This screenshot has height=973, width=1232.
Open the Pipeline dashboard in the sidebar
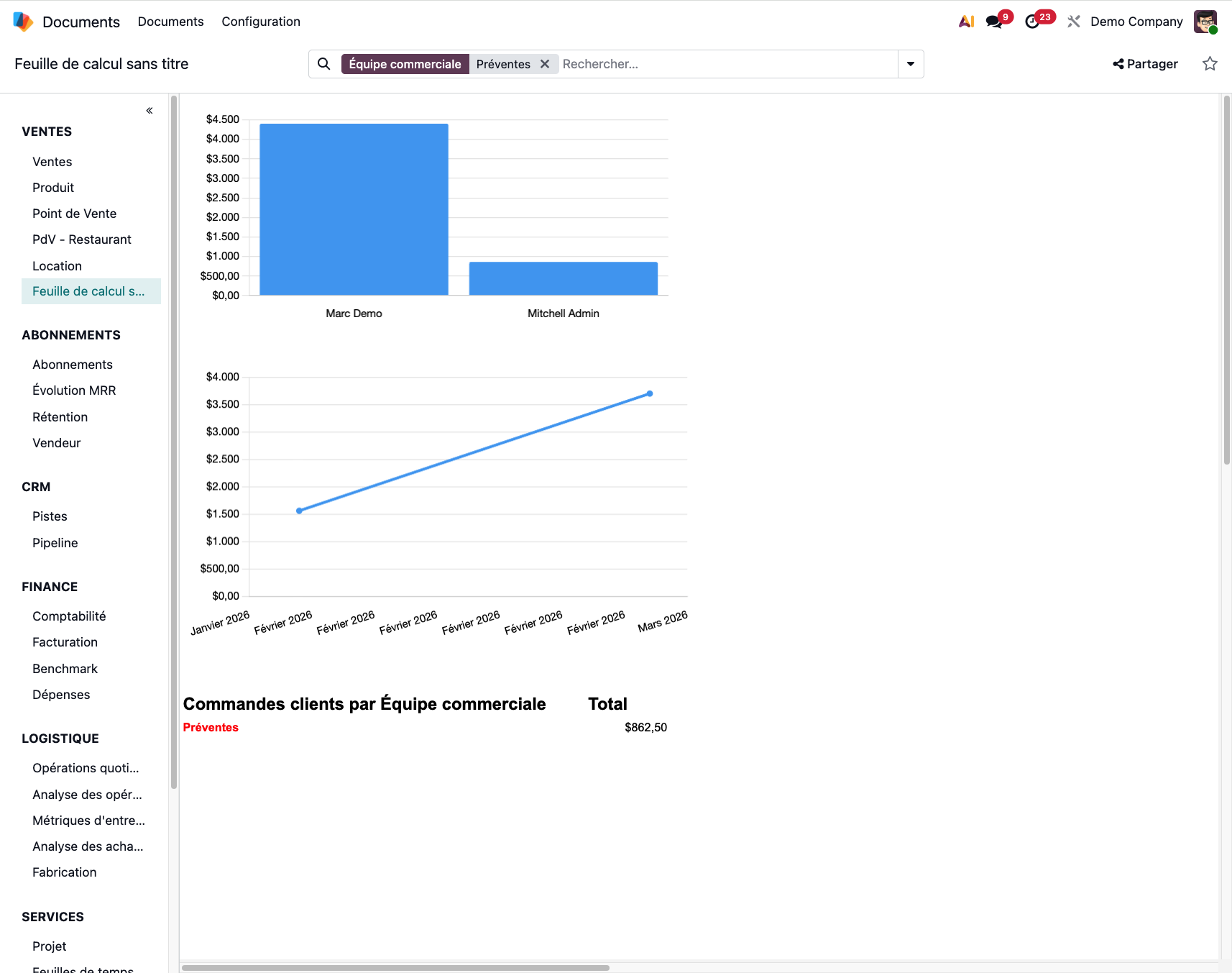tap(55, 543)
